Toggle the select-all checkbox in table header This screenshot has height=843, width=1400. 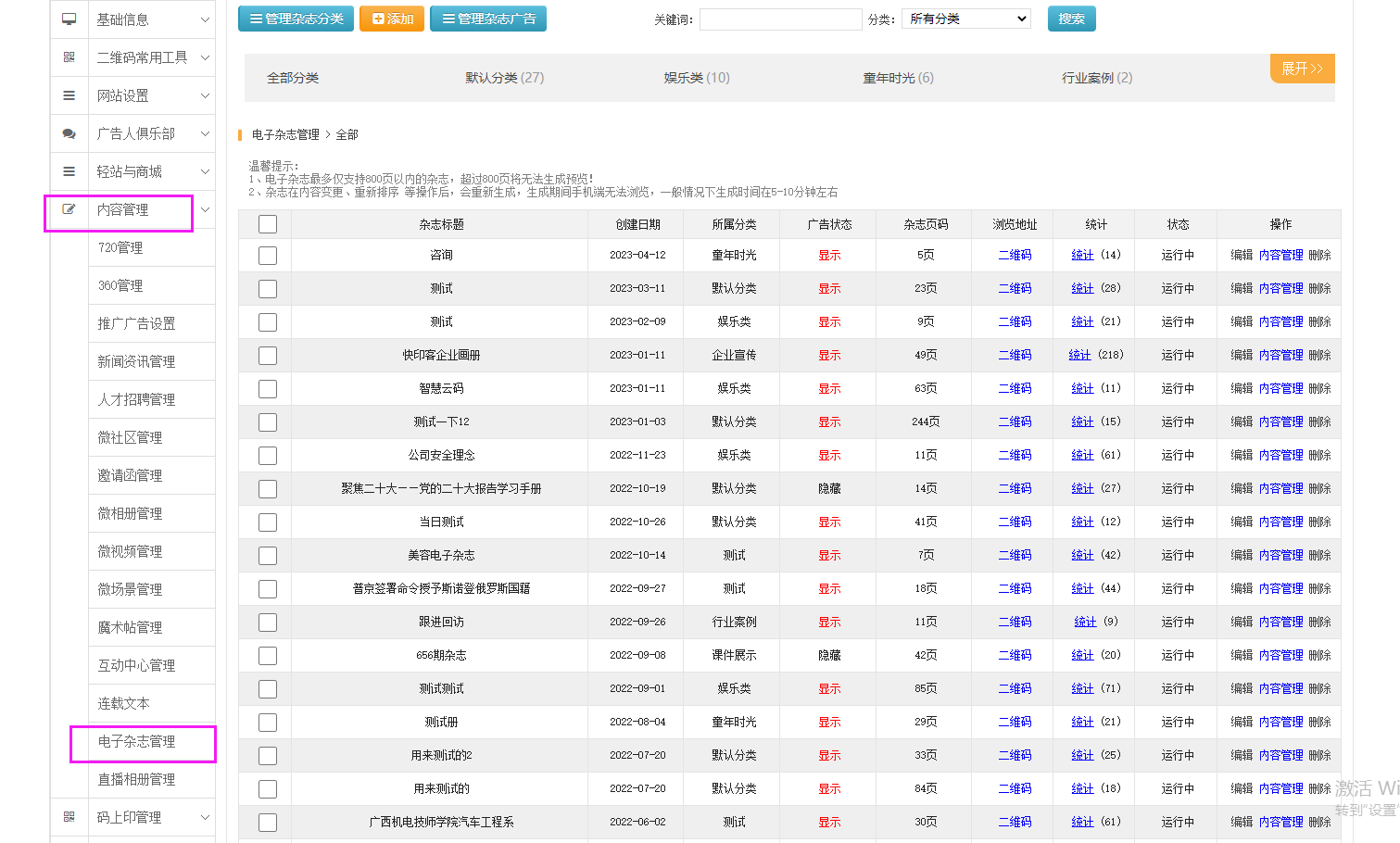point(268,224)
